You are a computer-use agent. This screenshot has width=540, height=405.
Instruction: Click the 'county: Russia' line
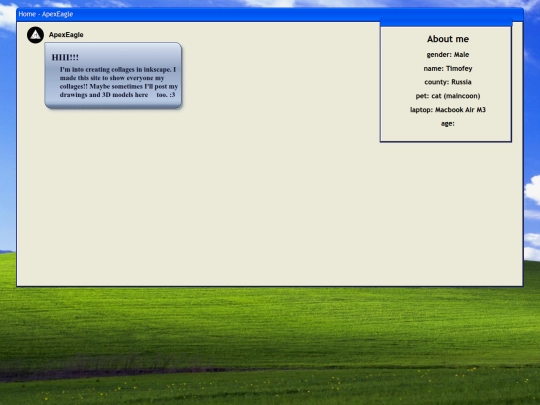click(448, 82)
